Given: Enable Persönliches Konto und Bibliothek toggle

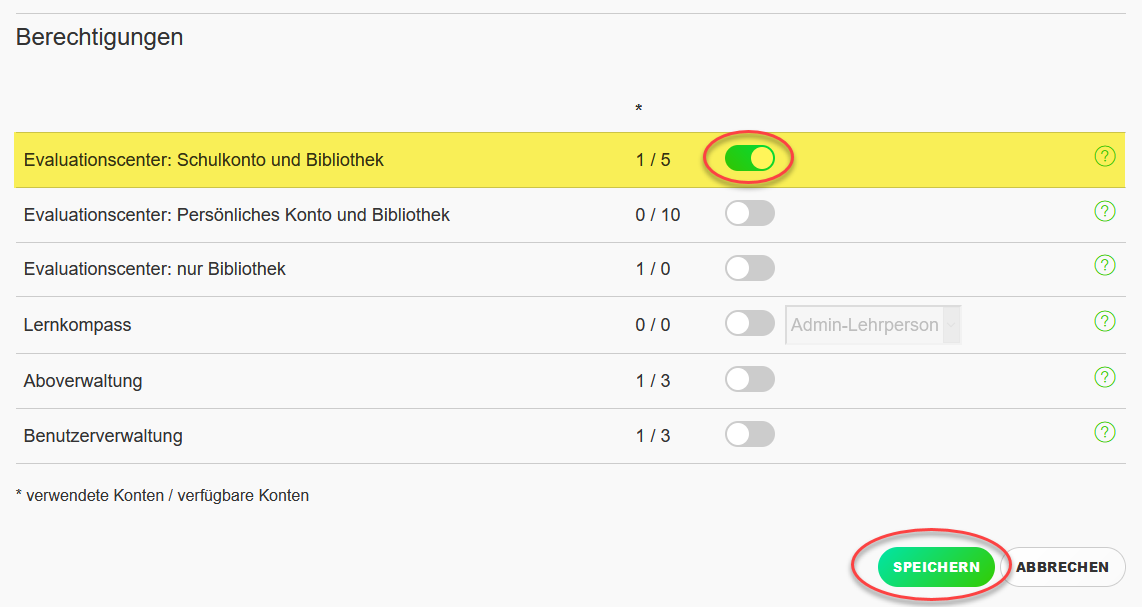Looking at the screenshot, I should pyautogui.click(x=749, y=213).
